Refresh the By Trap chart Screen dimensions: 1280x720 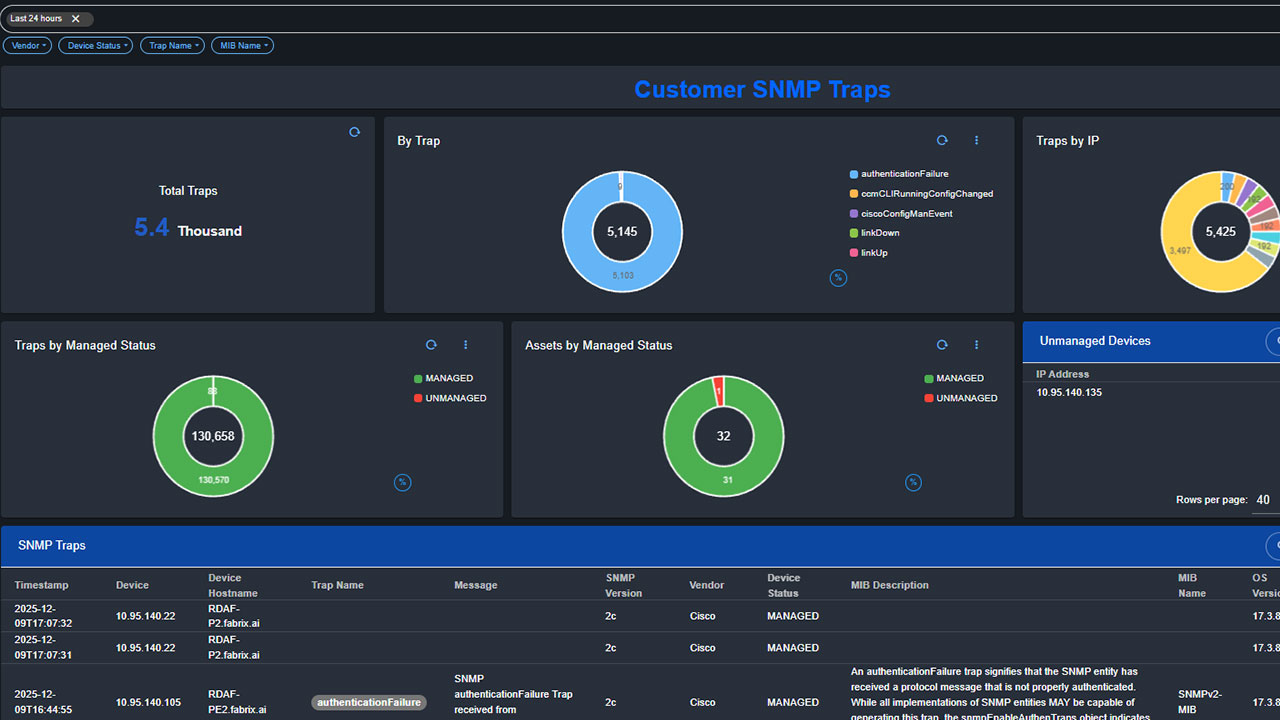click(942, 141)
